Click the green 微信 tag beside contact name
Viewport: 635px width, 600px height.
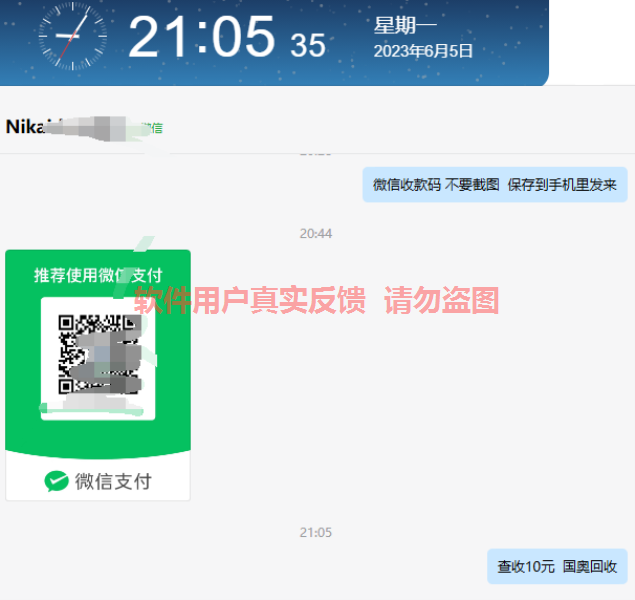pos(153,128)
